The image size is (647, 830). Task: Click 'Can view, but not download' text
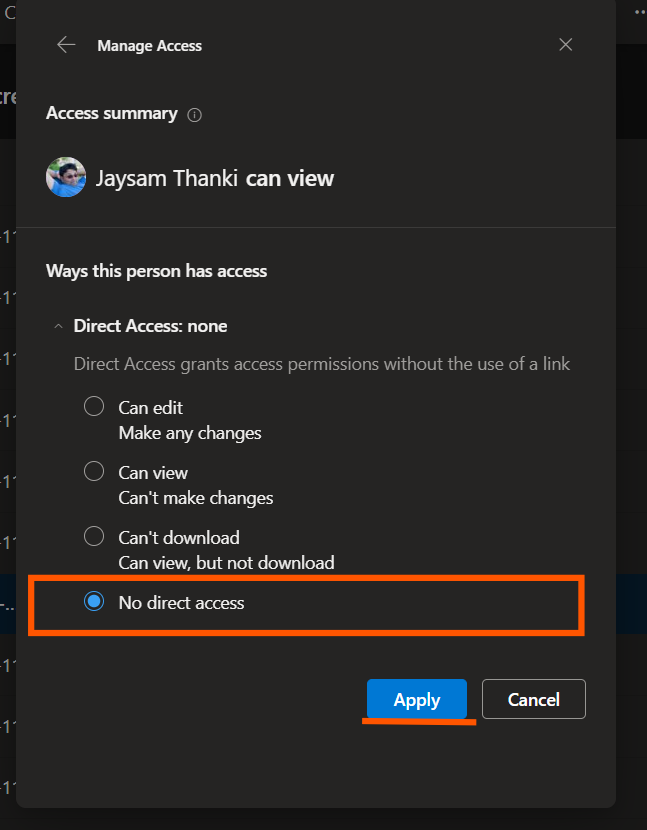(226, 563)
